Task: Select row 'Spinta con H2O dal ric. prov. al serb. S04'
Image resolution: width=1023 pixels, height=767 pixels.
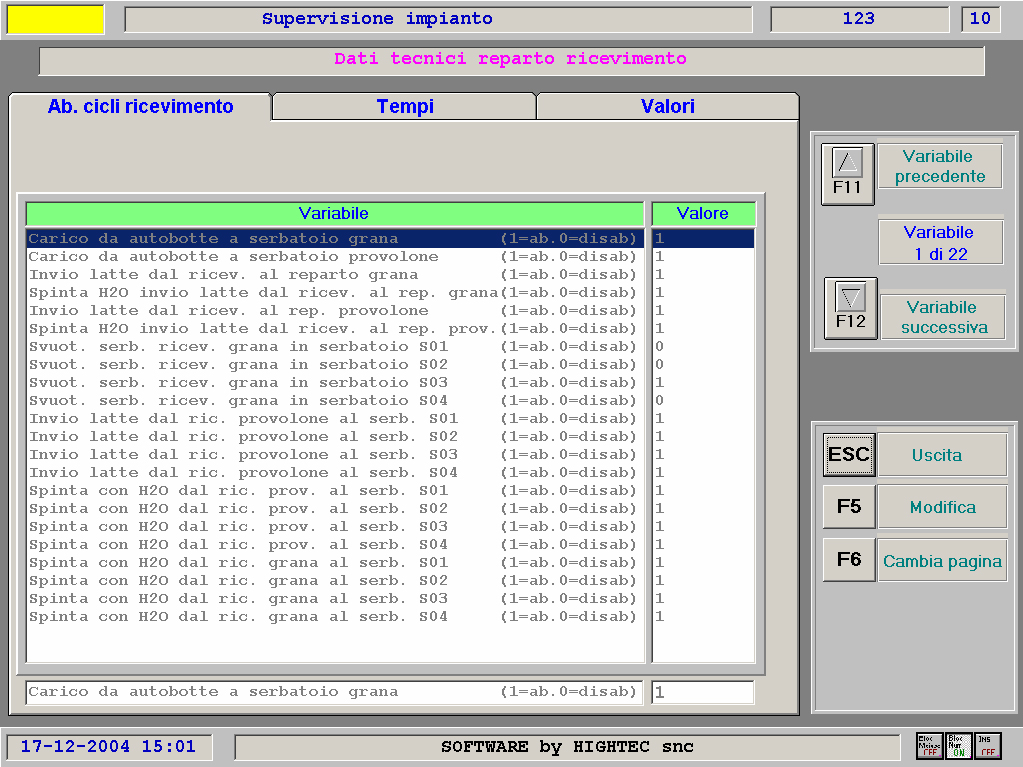Action: pyautogui.click(x=335, y=545)
